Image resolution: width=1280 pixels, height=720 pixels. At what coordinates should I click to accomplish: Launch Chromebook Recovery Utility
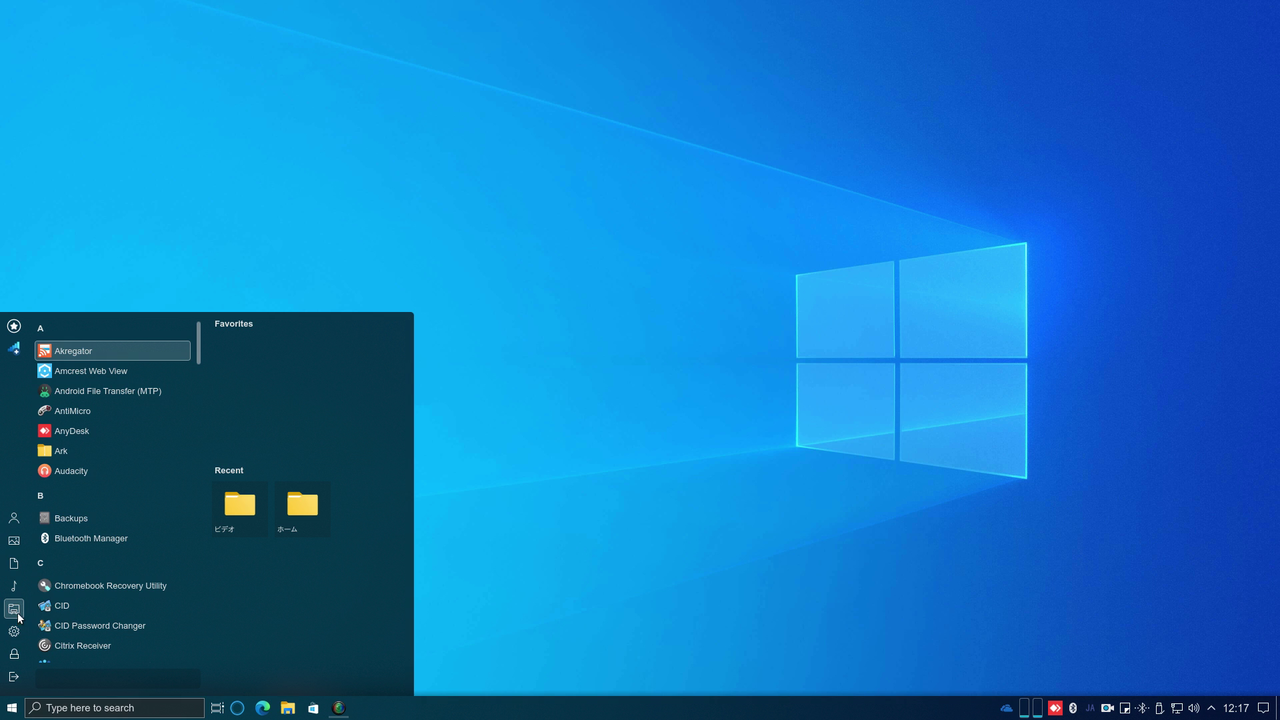[x=112, y=586]
